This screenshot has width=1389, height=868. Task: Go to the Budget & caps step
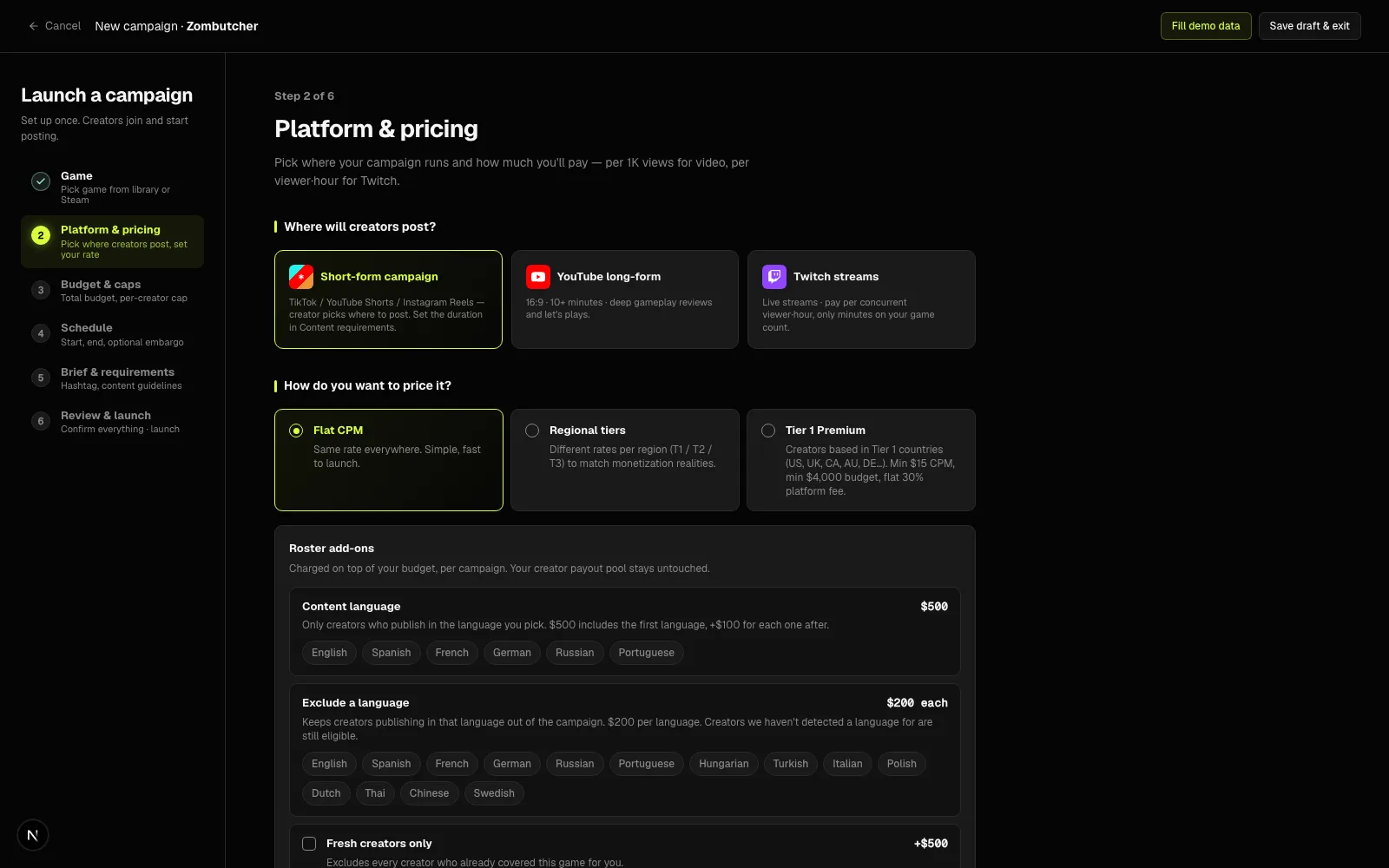click(112, 291)
